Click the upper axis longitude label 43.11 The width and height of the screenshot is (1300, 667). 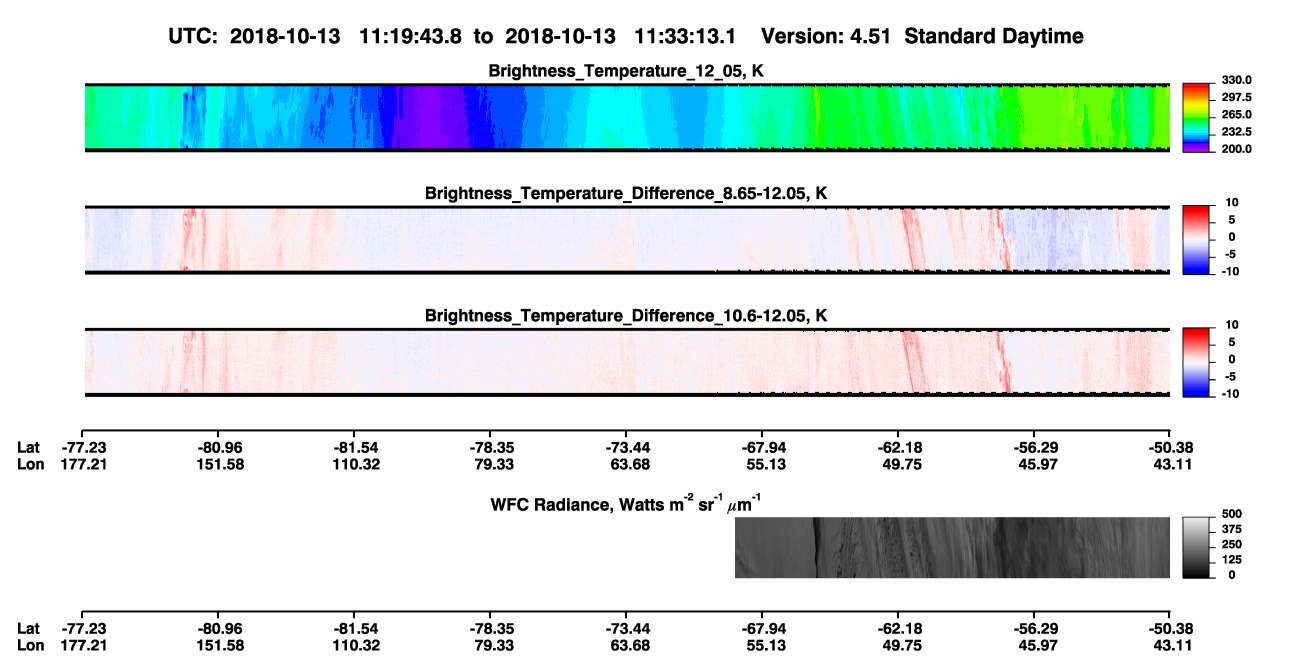tap(1170, 464)
